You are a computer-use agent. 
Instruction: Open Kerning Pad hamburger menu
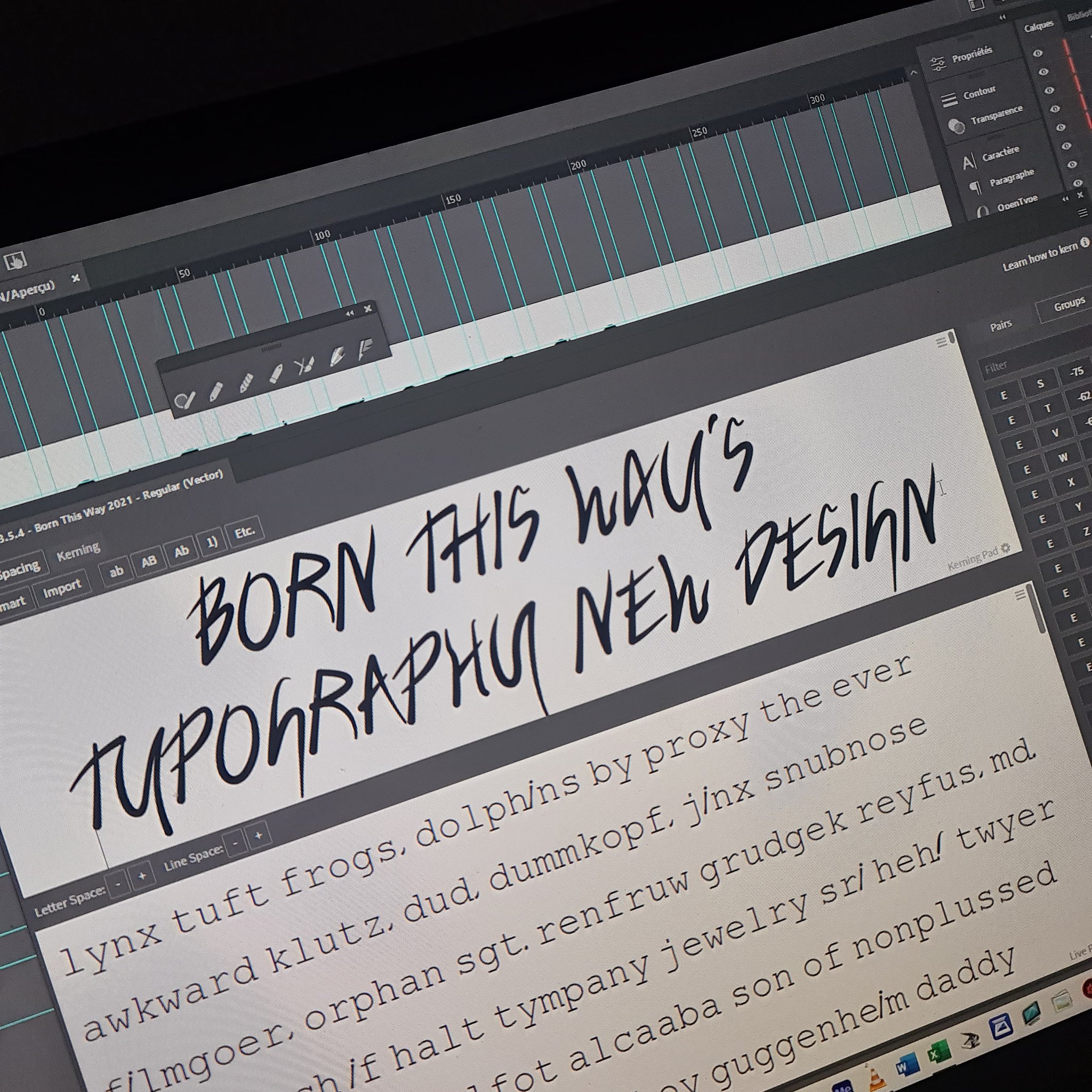coord(941,342)
